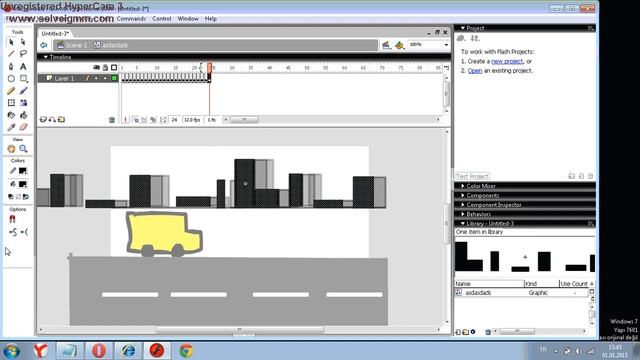This screenshot has height=360, width=640.
Task: Activate the Zoom magnifier tool
Action: [x=23, y=149]
